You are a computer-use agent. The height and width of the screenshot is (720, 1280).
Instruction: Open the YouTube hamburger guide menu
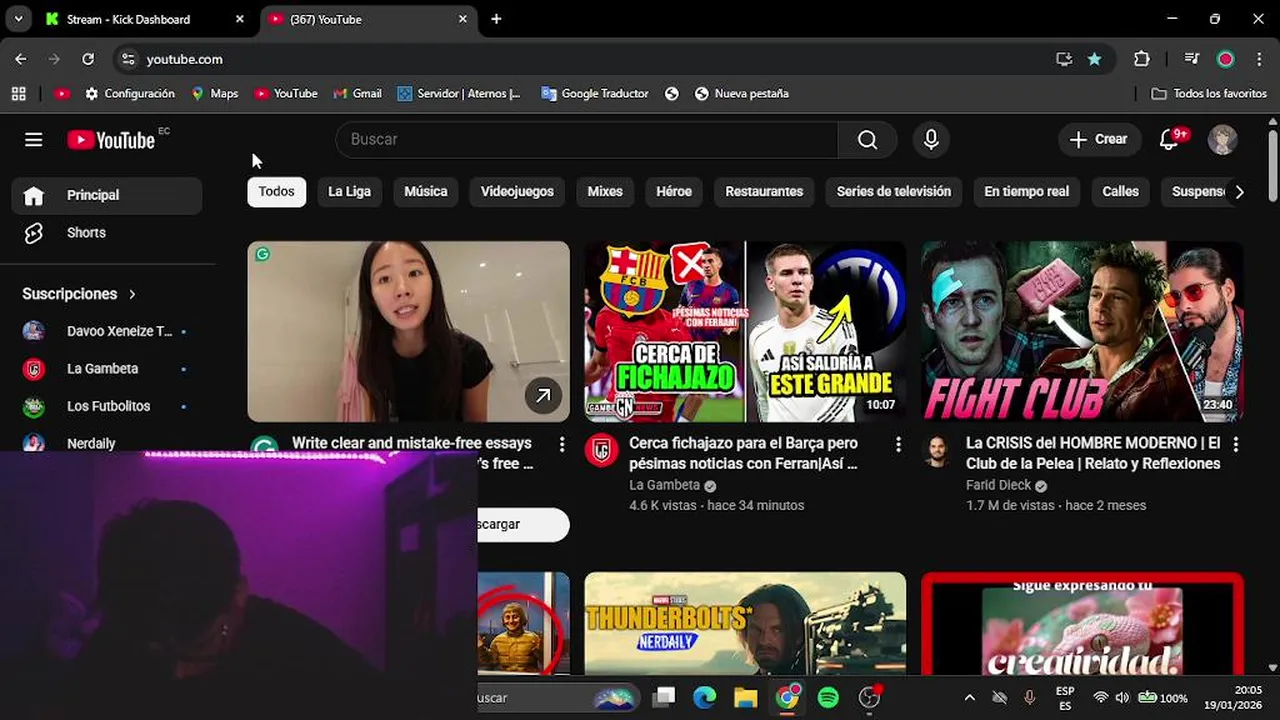click(33, 140)
